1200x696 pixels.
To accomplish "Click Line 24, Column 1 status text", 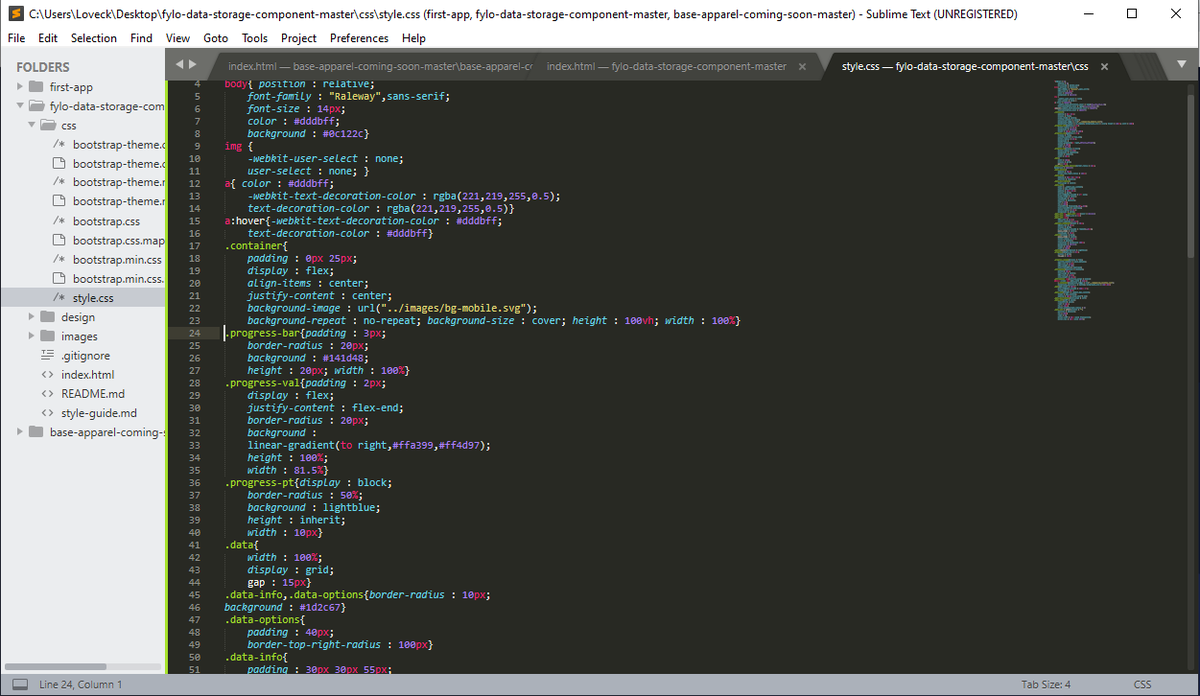I will tap(80, 684).
